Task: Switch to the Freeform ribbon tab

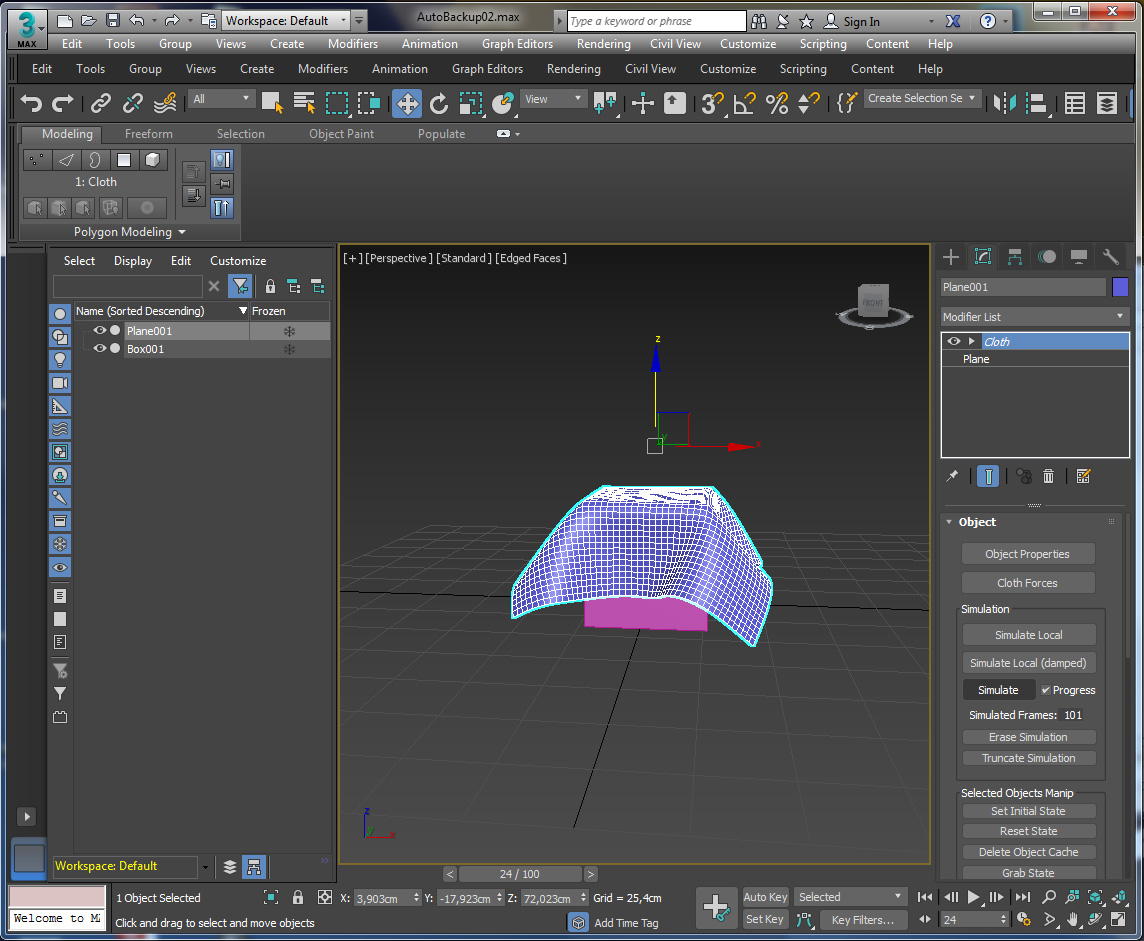Action: click(x=148, y=134)
